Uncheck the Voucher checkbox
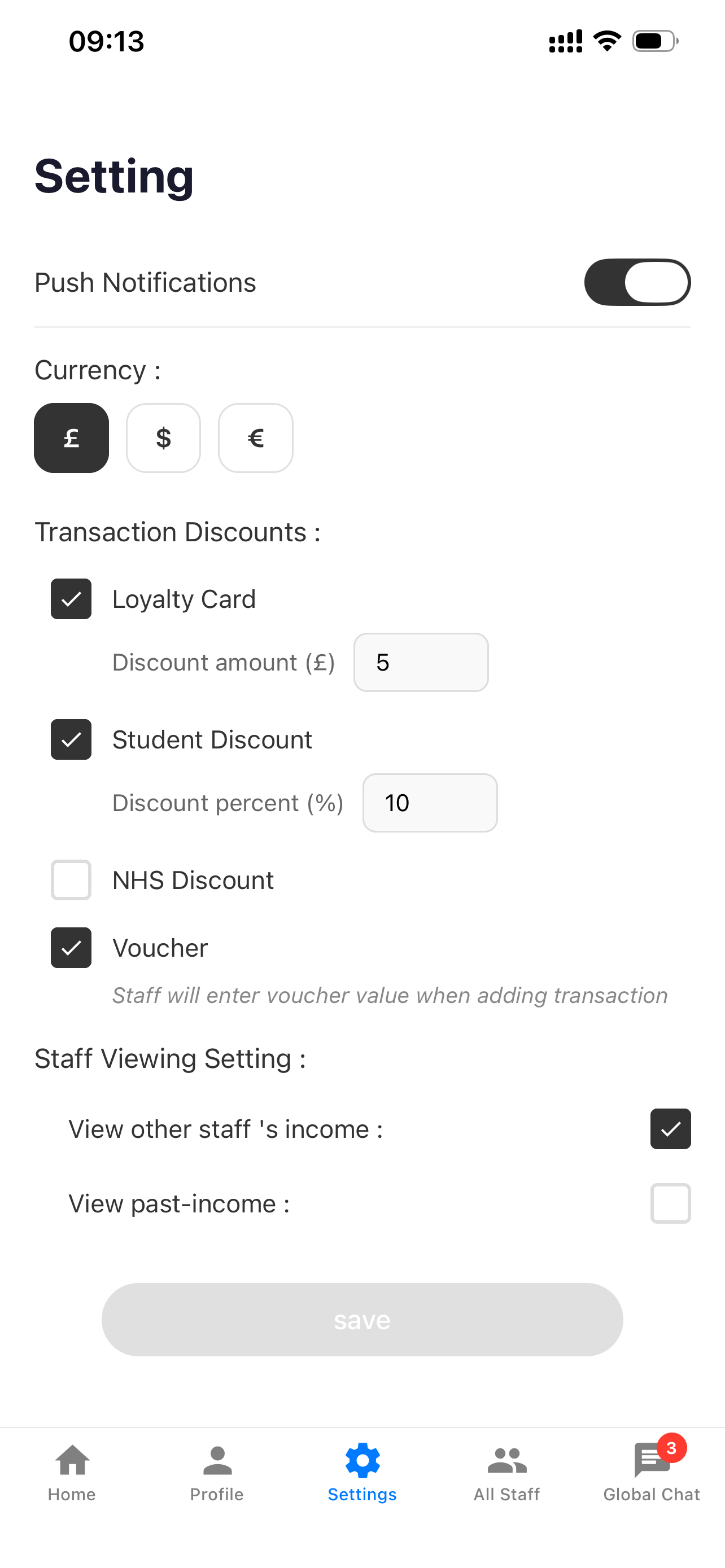This screenshot has width=725, height=1568. coord(71,948)
